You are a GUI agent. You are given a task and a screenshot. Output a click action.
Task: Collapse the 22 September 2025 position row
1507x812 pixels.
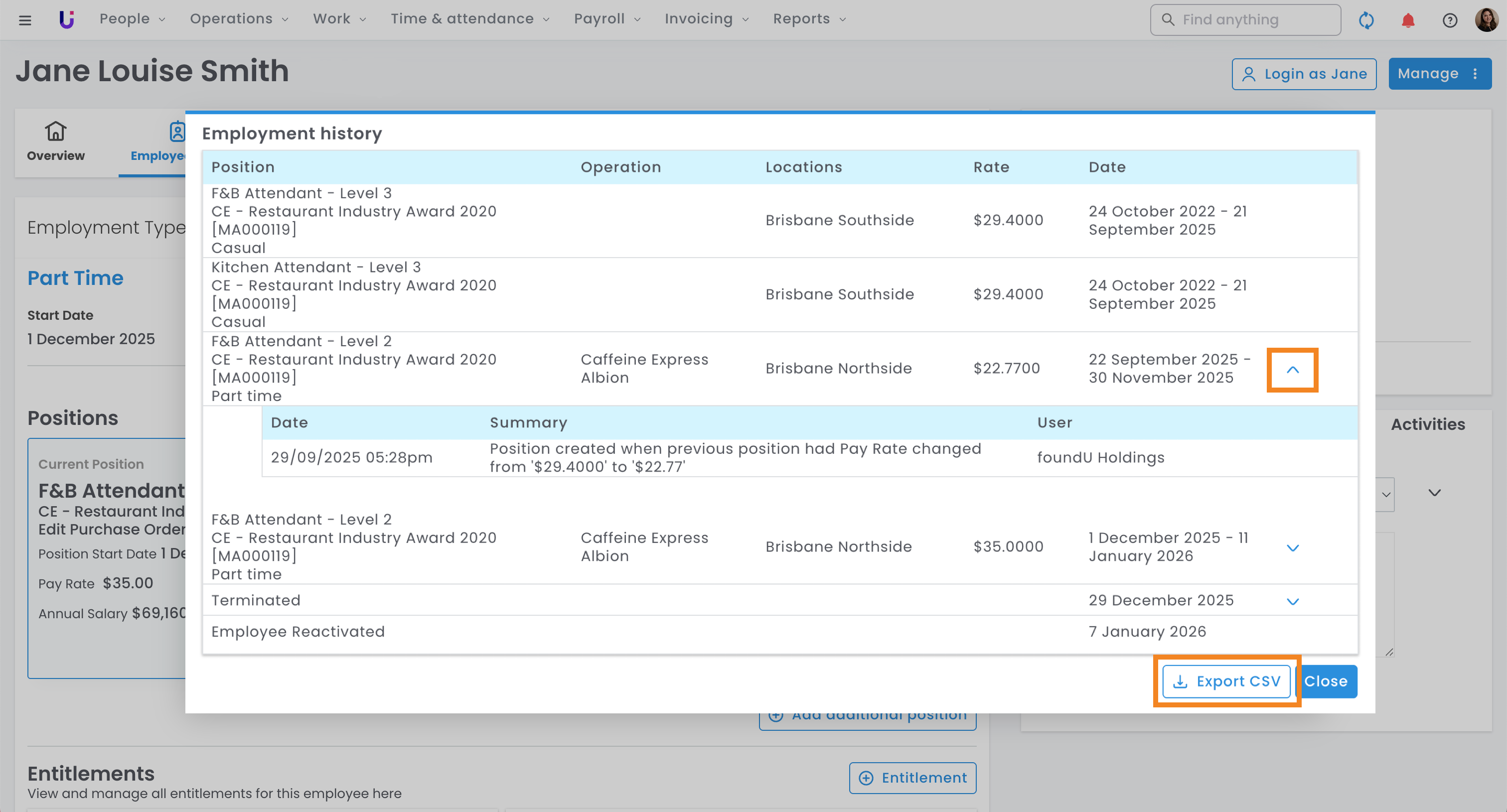1292,370
